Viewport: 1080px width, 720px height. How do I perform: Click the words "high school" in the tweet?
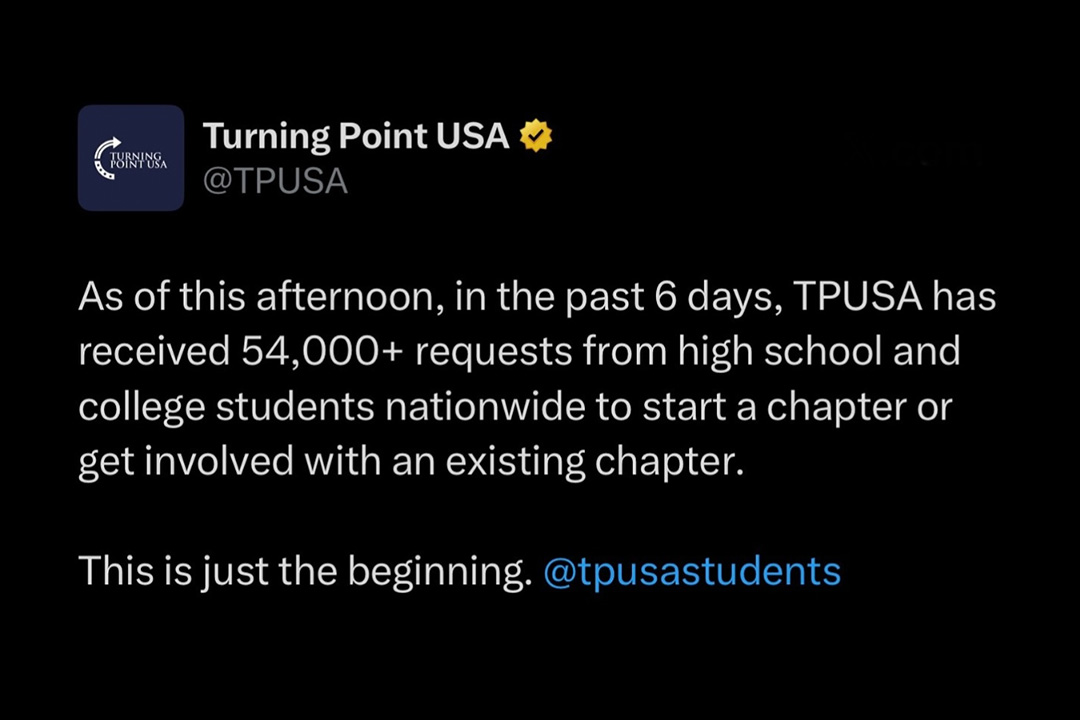click(x=780, y=351)
